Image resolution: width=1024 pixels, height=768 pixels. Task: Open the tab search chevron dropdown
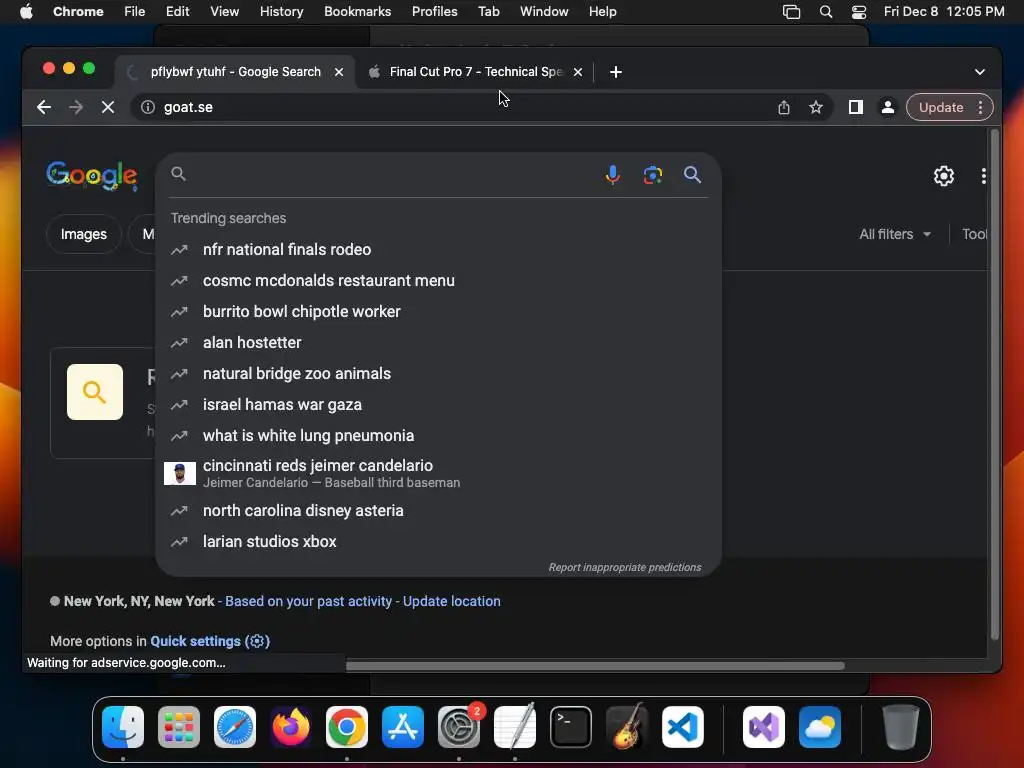(980, 72)
